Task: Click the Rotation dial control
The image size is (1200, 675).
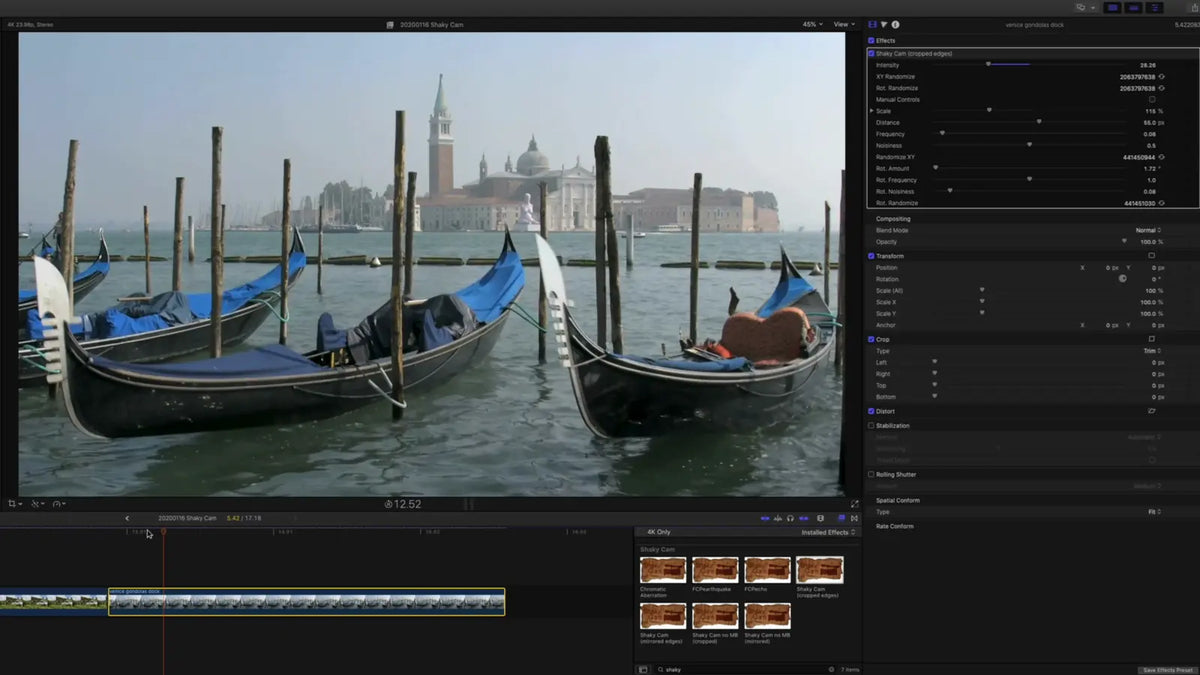Action: [x=1122, y=279]
